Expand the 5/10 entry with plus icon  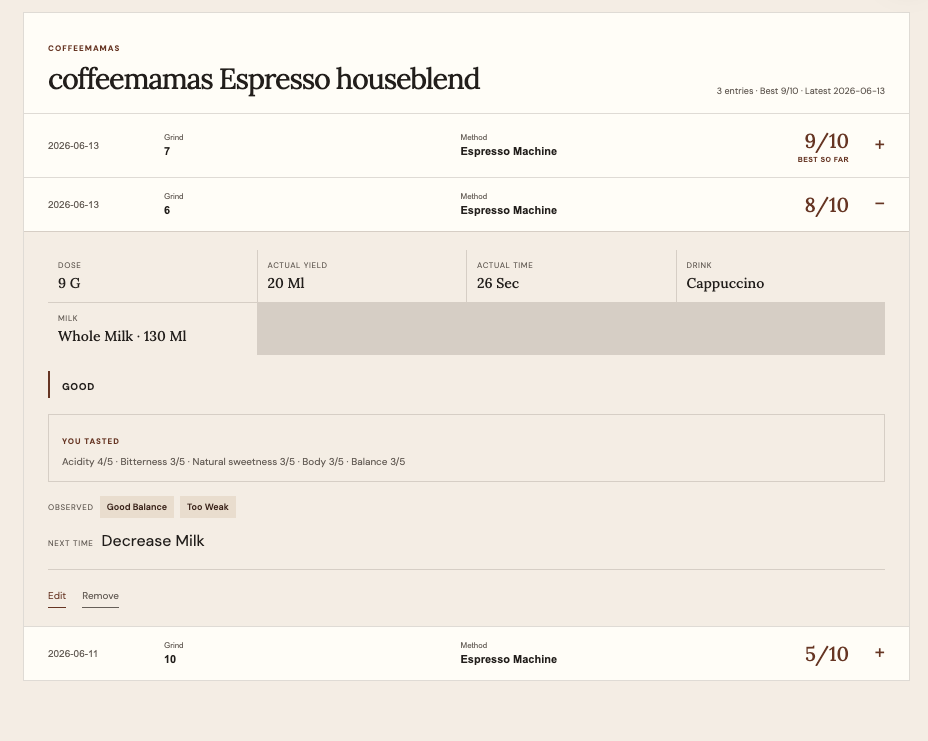tap(879, 653)
